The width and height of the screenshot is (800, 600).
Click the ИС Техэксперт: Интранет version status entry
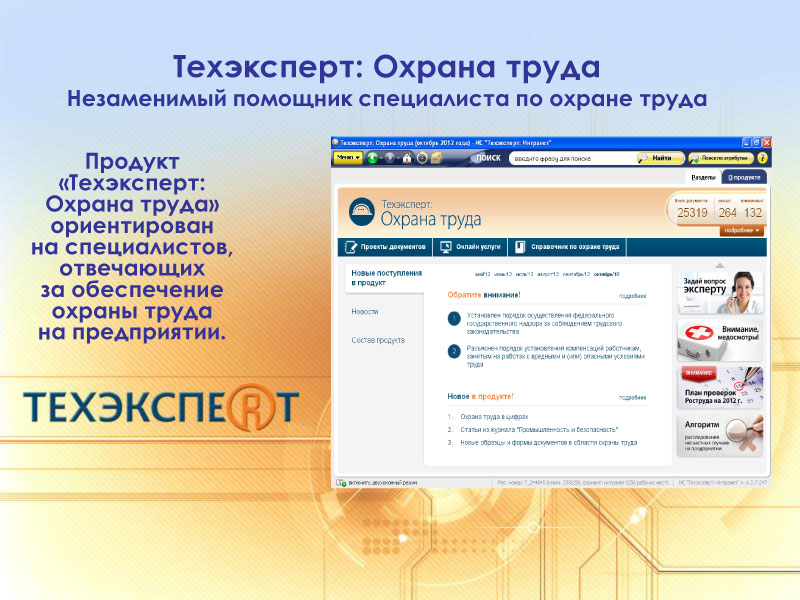(x=722, y=483)
